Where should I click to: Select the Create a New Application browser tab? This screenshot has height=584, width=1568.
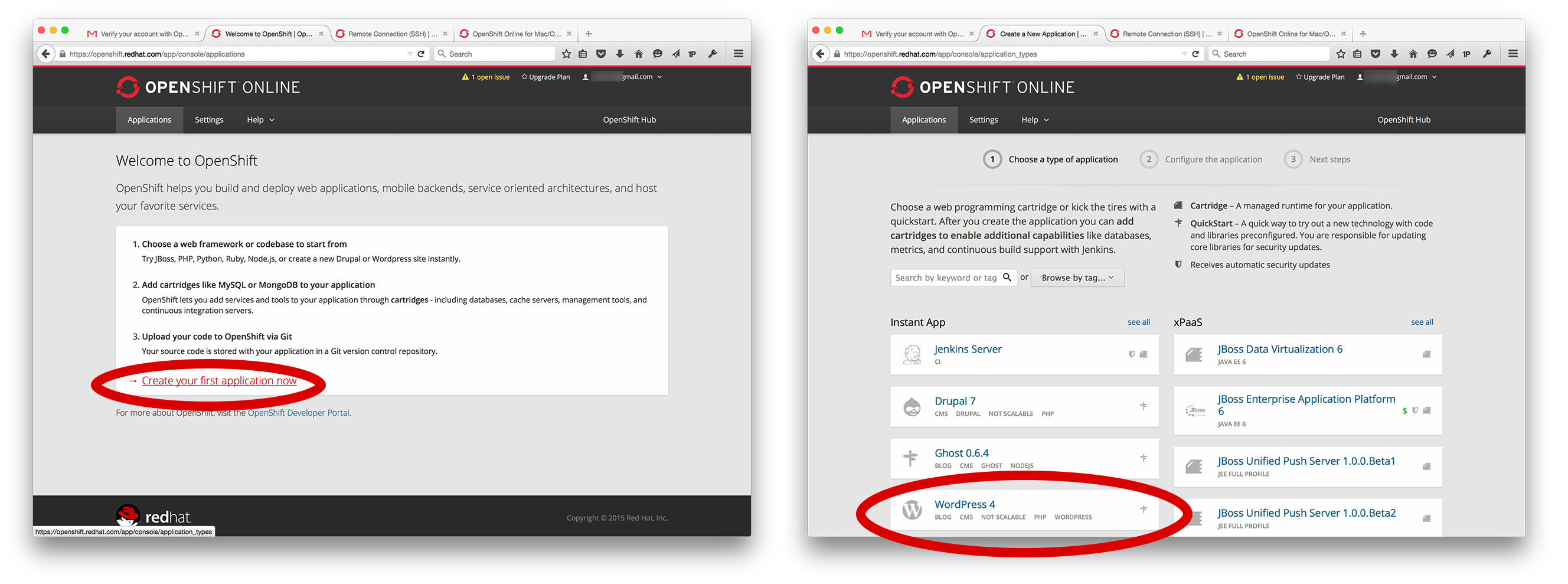[1041, 34]
